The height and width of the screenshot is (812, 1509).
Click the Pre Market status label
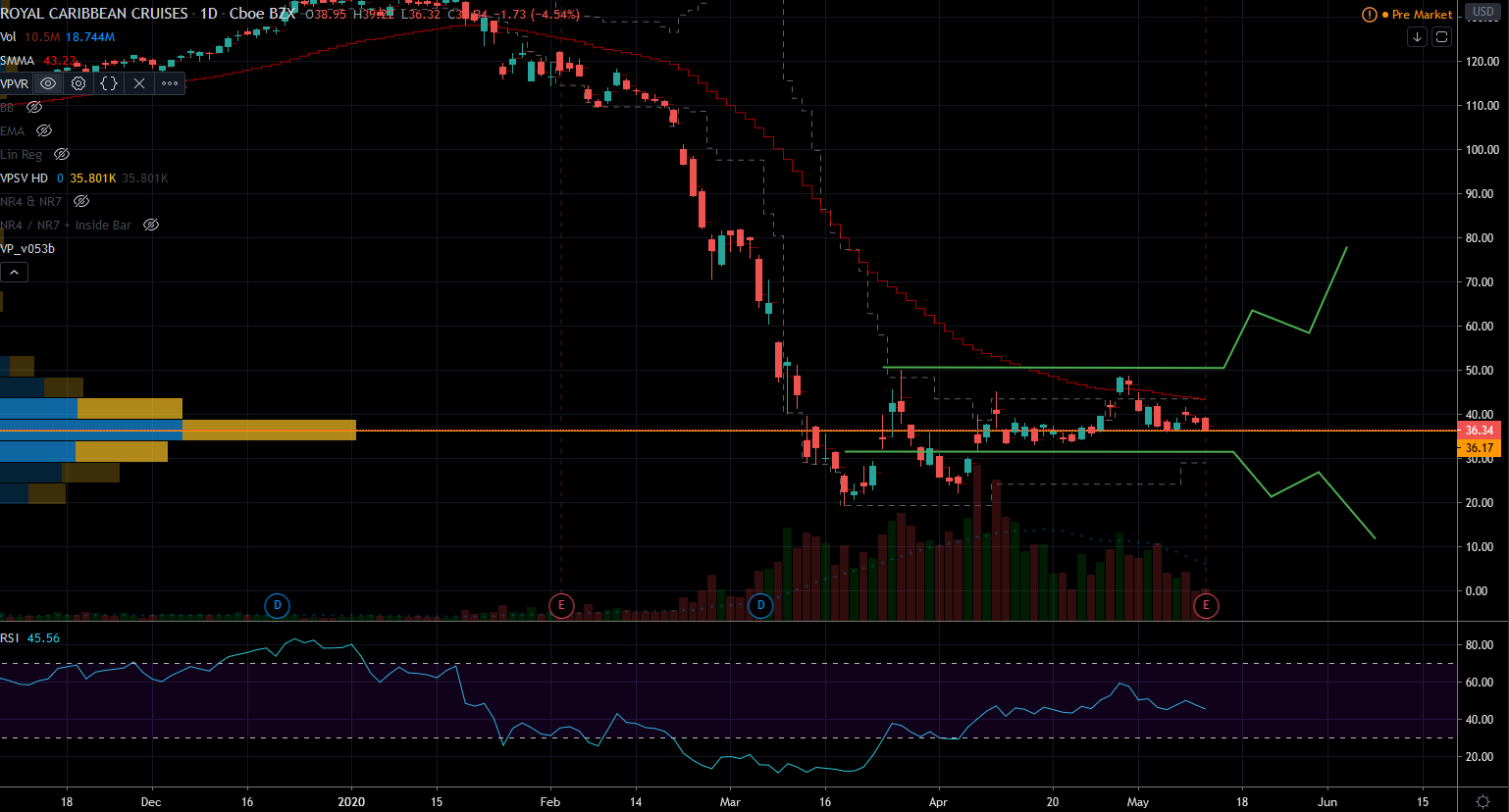[1422, 14]
